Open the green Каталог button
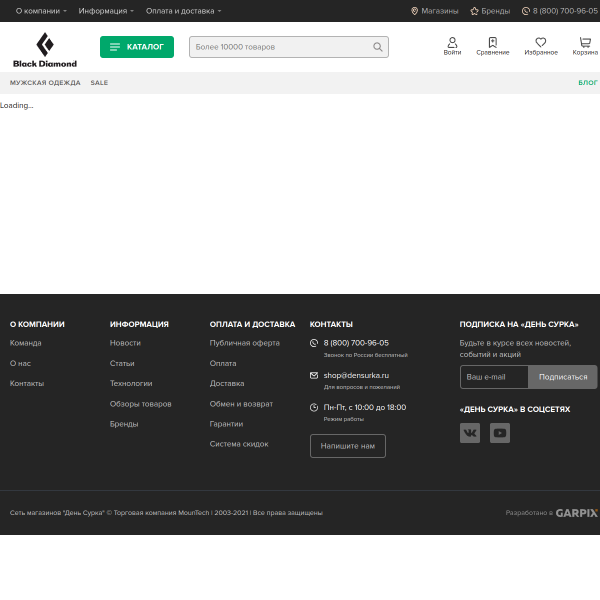This screenshot has width=600, height=600. point(137,47)
